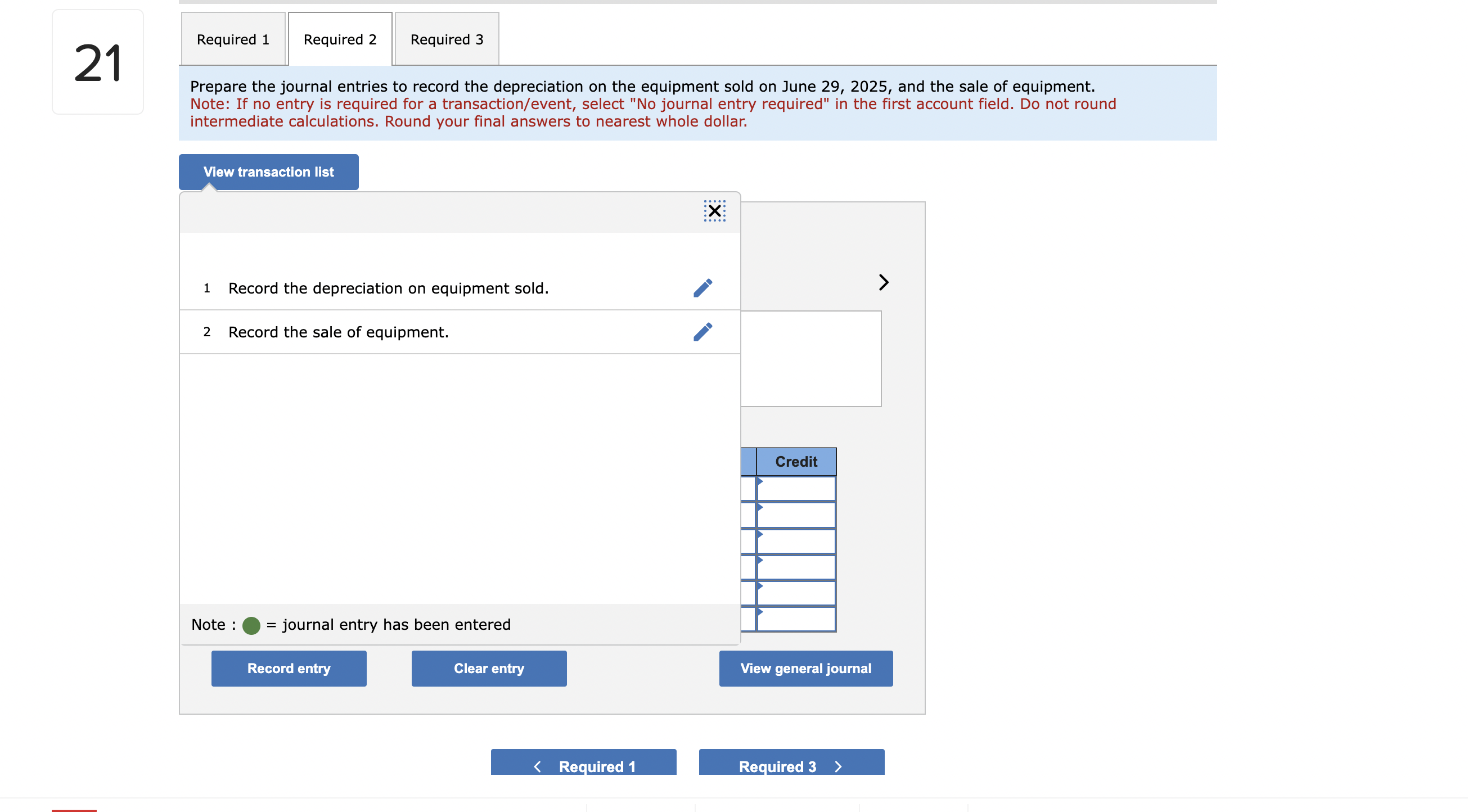Viewport: 1468px width, 812px height.
Task: Click the edit icon for transaction 2
Action: tap(702, 331)
